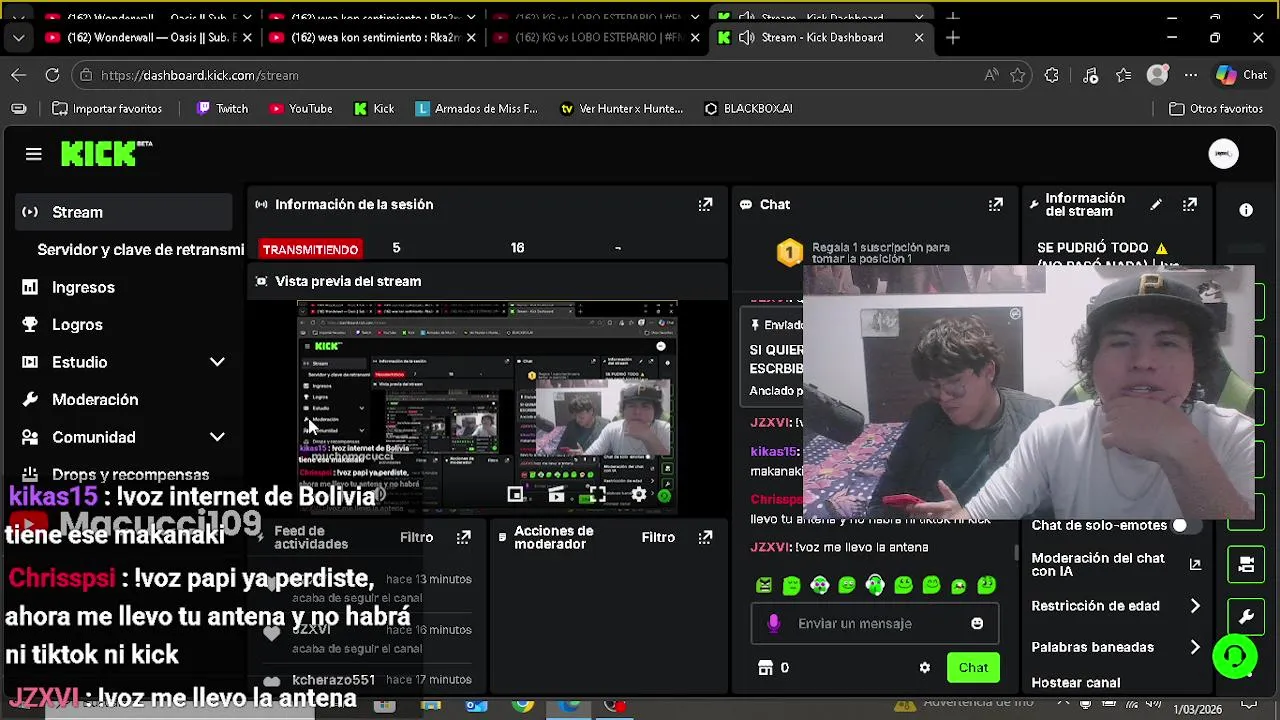Open chat settings gear icon
This screenshot has height=720, width=1280.
[x=925, y=667]
